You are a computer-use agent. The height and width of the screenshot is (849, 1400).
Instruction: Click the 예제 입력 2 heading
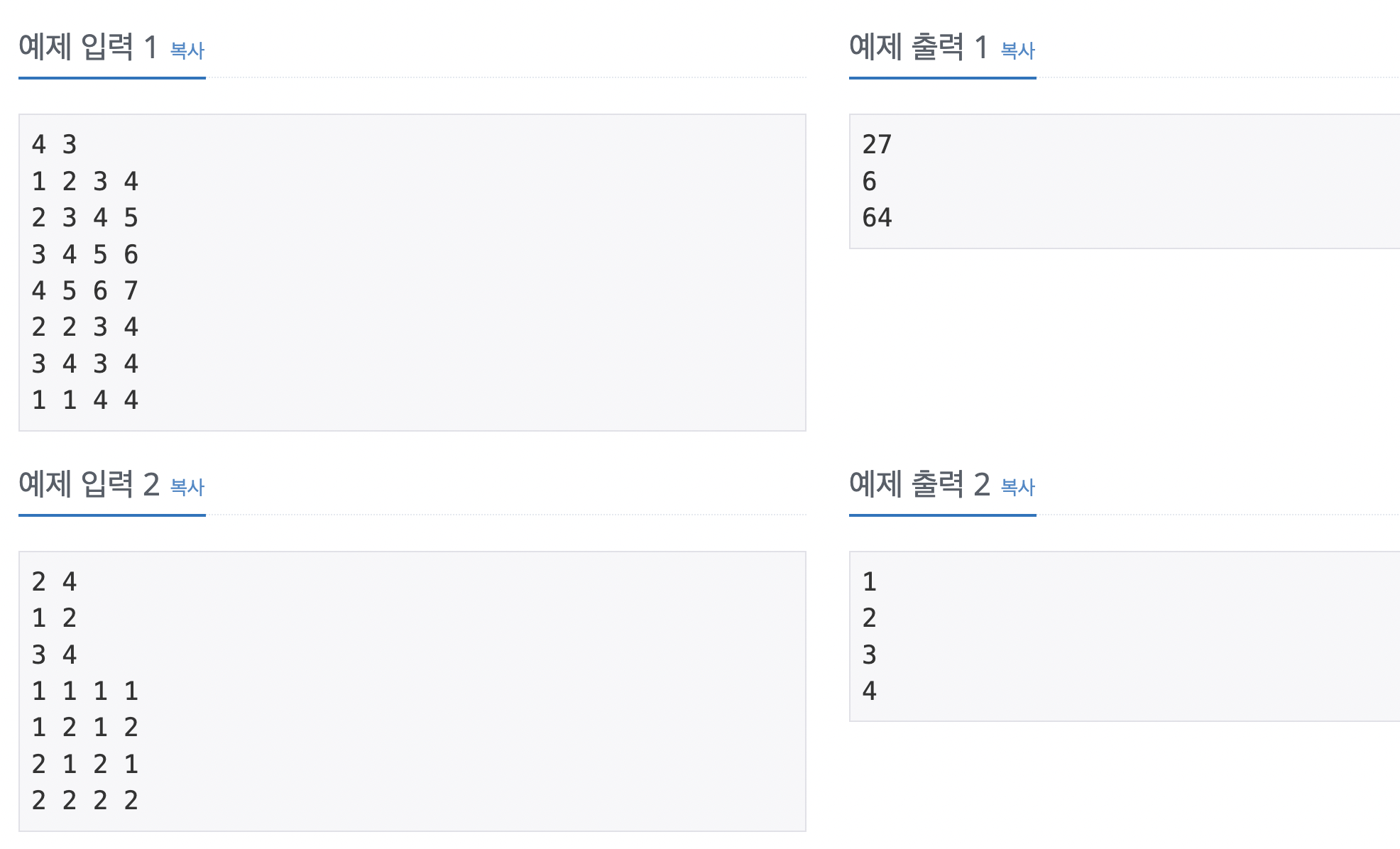click(x=89, y=484)
